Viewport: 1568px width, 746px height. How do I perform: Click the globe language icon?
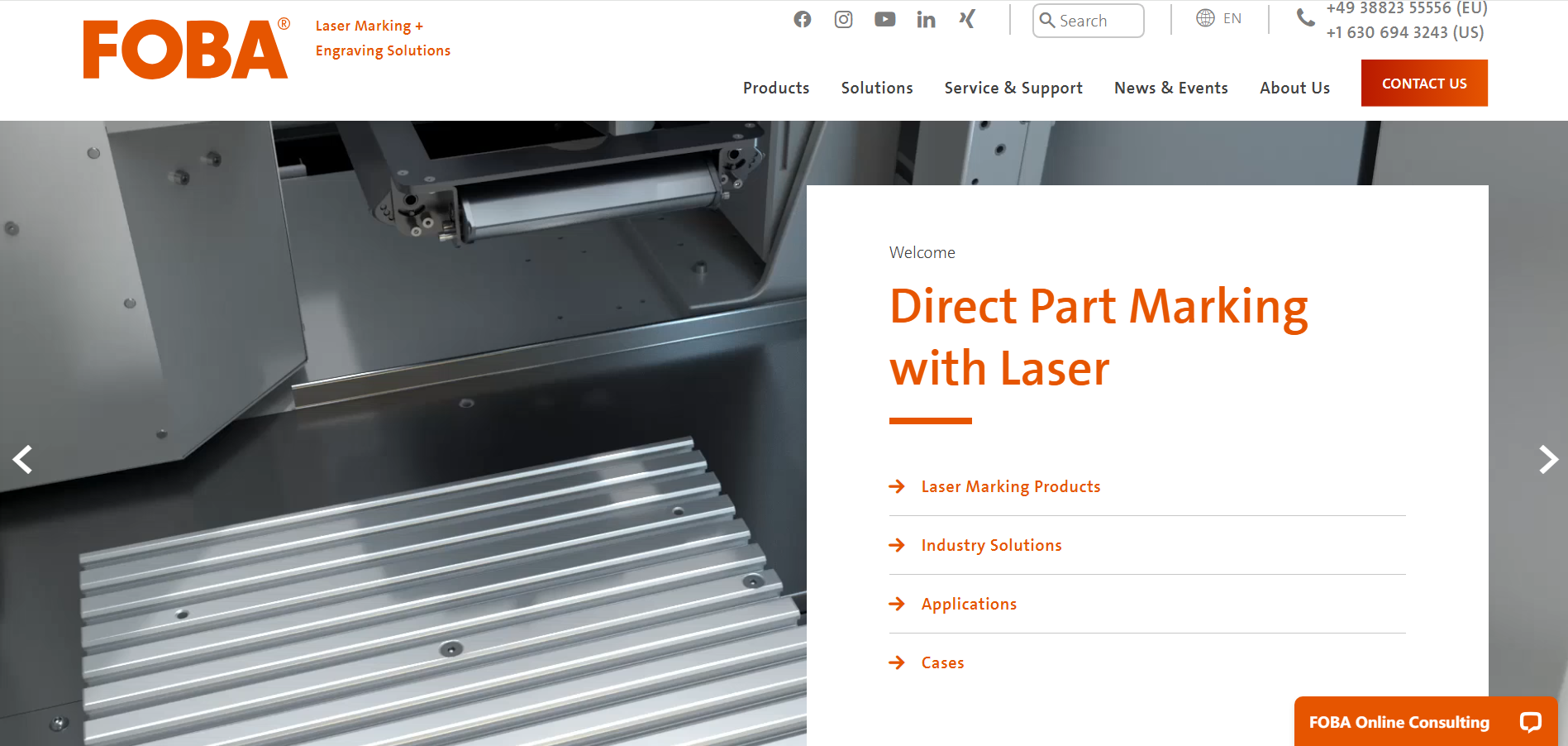pos(1205,18)
